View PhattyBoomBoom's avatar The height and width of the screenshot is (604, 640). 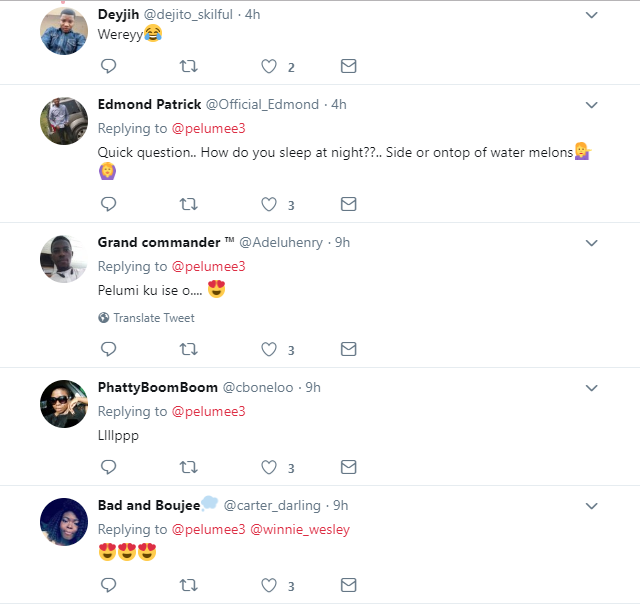(64, 405)
